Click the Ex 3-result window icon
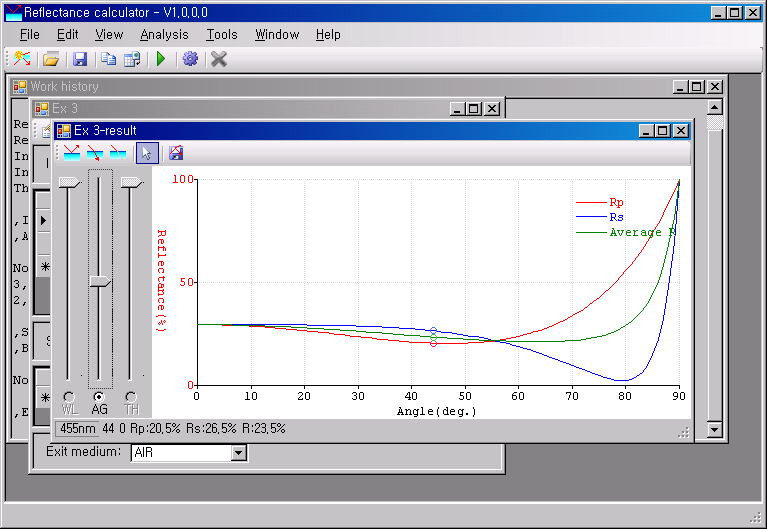767x529 pixels. coord(64,131)
